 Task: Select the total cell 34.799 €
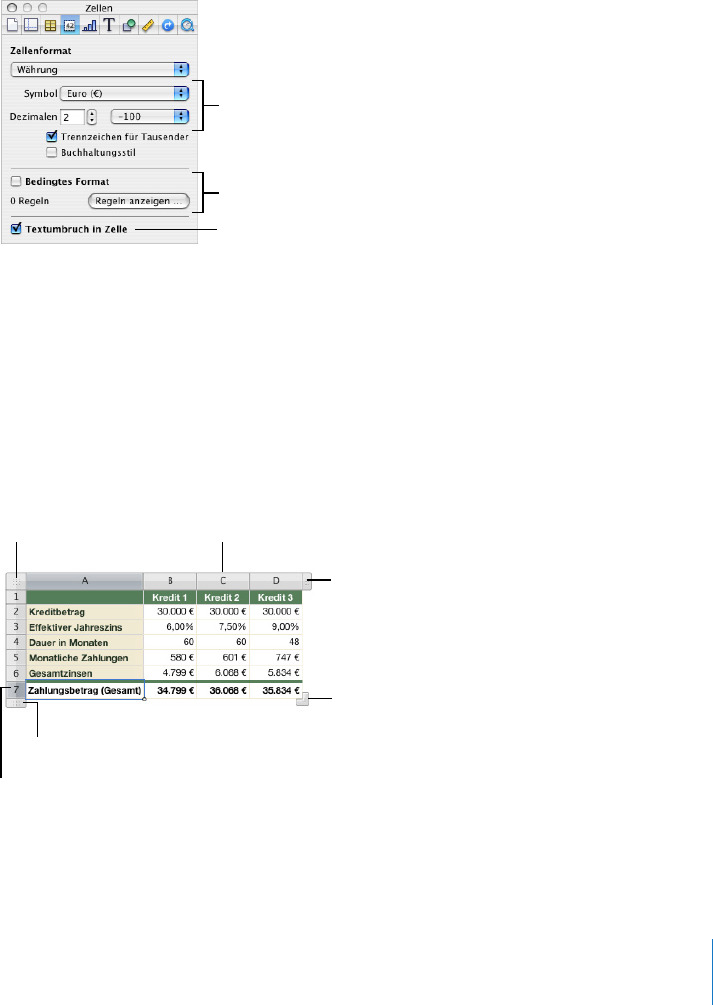170,690
